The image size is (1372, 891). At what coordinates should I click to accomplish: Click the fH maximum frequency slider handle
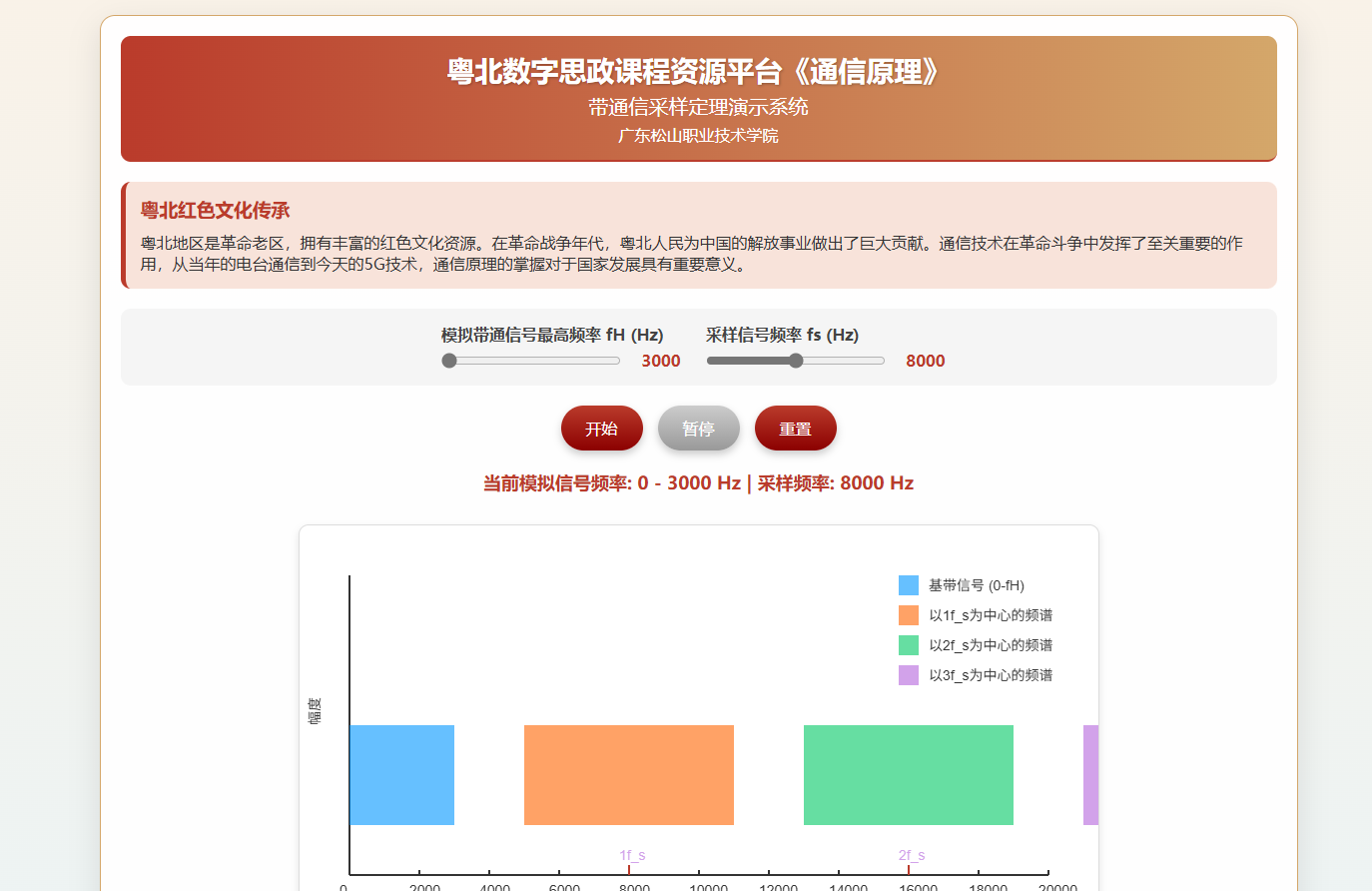tap(449, 361)
